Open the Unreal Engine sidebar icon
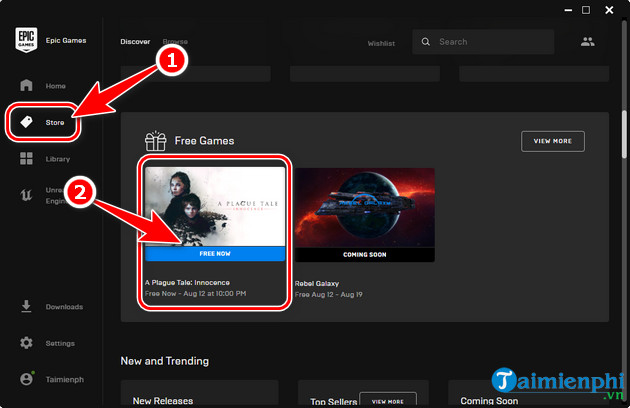This screenshot has width=630, height=408. 27,194
